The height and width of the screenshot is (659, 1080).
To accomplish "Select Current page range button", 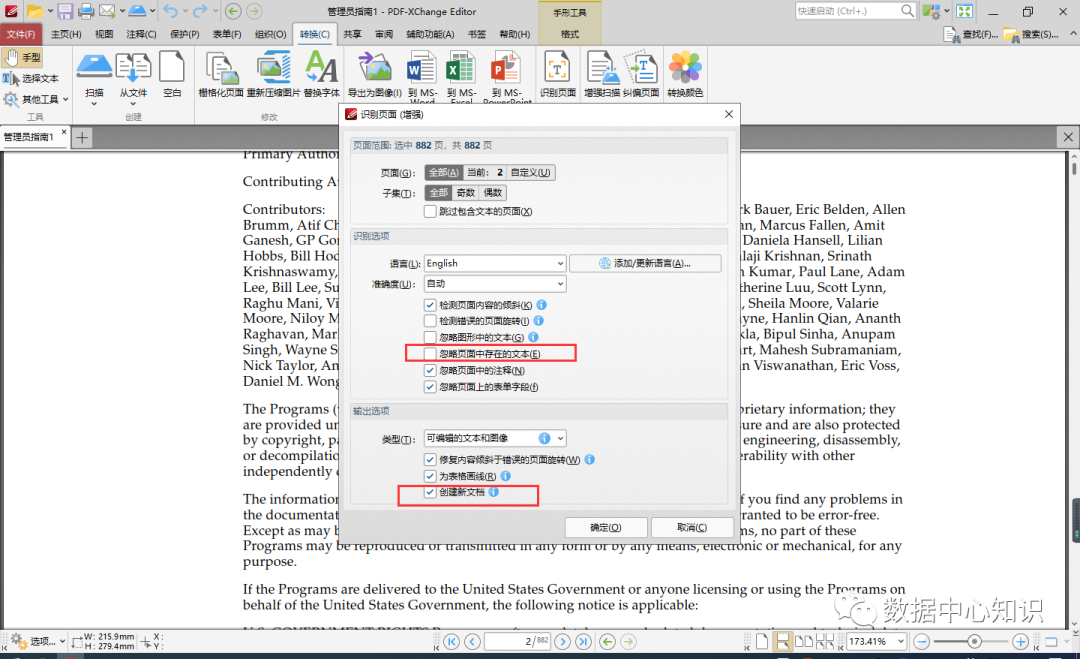I will (485, 173).
